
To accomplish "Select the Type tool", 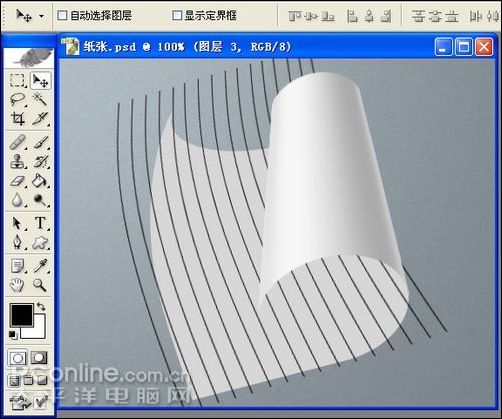I will (40, 223).
